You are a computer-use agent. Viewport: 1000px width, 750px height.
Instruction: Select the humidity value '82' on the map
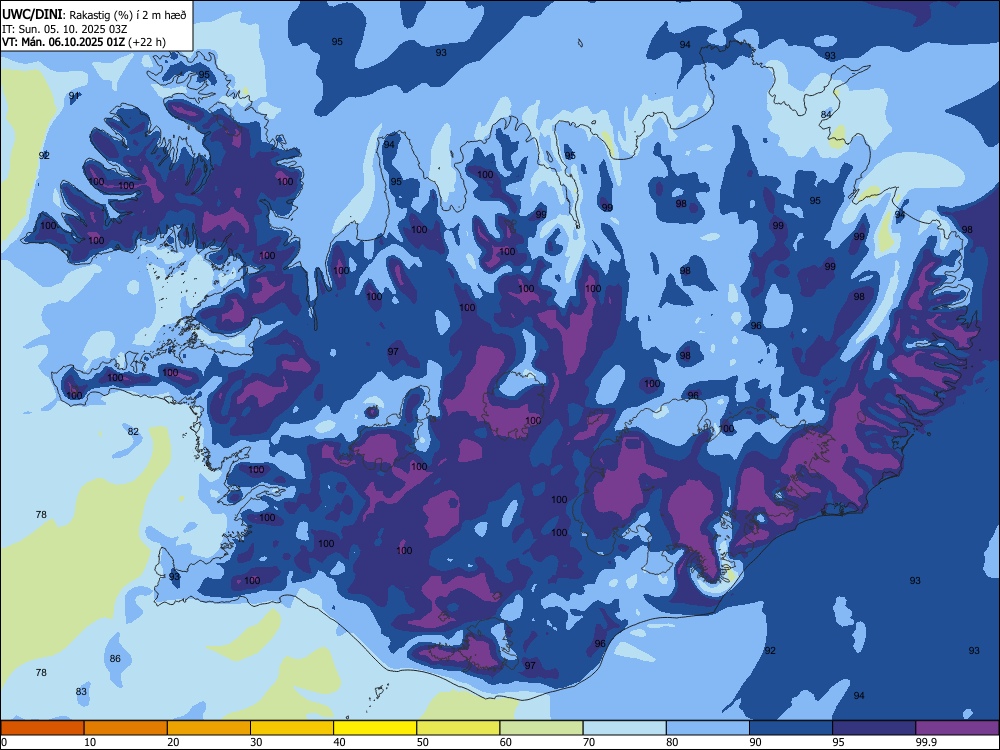click(133, 431)
